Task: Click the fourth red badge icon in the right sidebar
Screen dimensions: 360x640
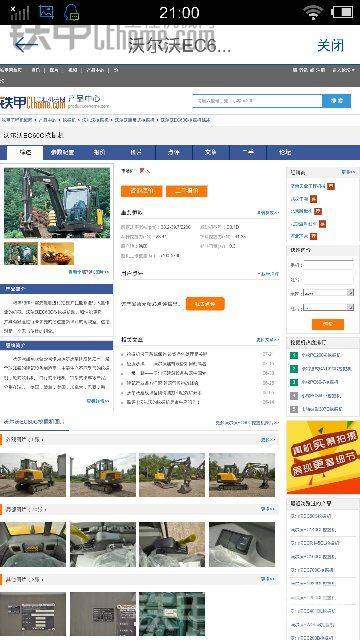Action: [x=322, y=224]
